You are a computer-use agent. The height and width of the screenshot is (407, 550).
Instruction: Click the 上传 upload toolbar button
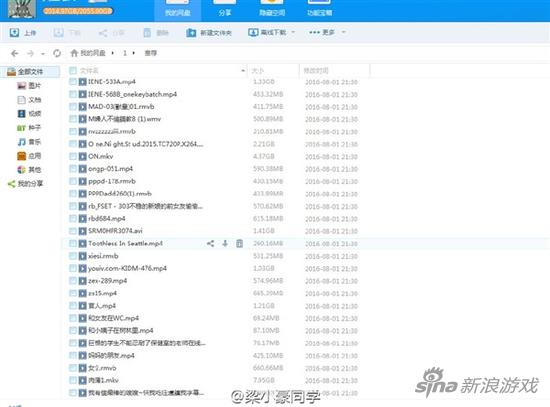tap(22, 33)
